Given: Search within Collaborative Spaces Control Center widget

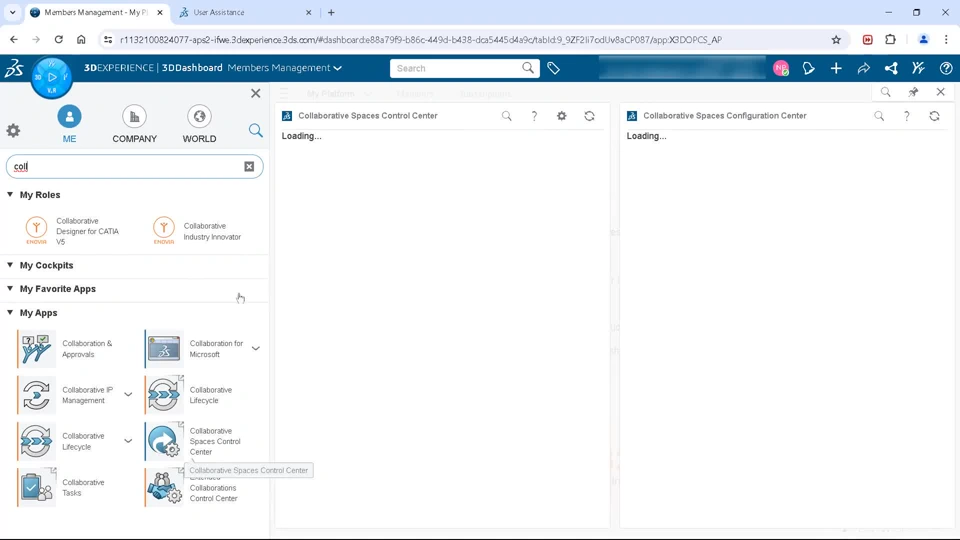Looking at the screenshot, I should coord(506,116).
